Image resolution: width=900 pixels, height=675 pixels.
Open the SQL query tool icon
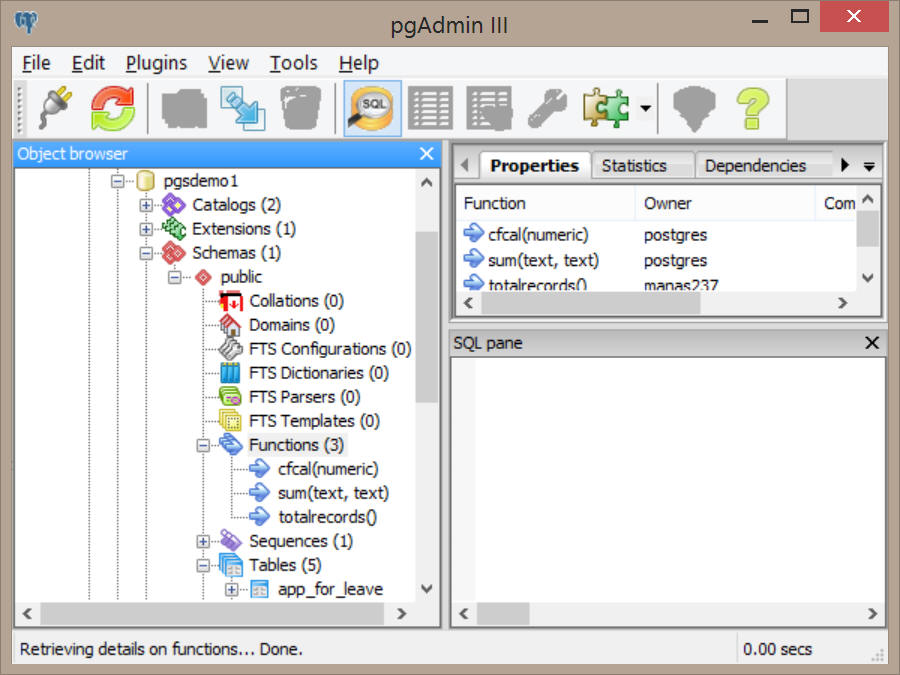(x=373, y=108)
